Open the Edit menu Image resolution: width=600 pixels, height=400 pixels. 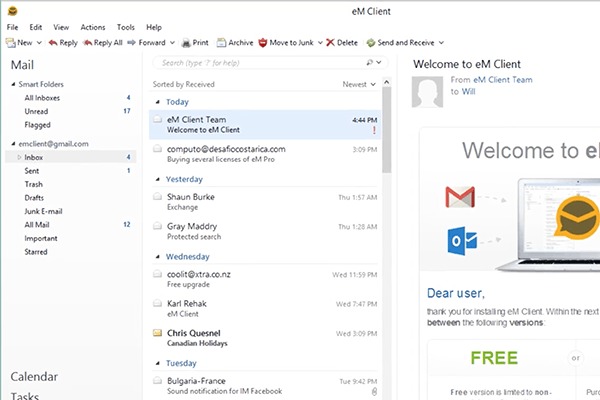[x=36, y=27]
